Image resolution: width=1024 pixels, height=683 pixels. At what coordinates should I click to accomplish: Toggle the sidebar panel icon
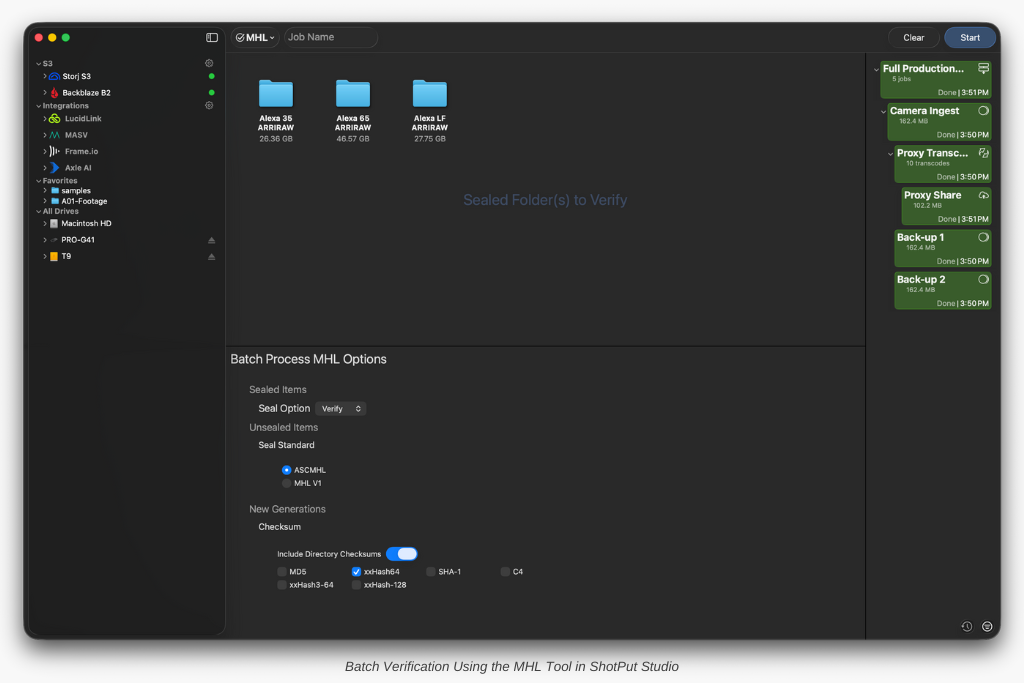point(212,38)
